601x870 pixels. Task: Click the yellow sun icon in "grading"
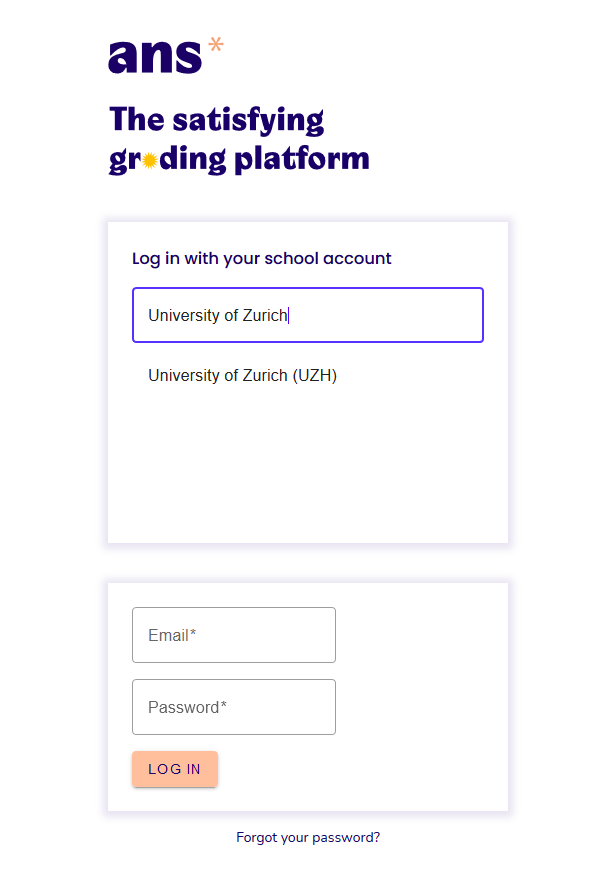tap(149, 160)
